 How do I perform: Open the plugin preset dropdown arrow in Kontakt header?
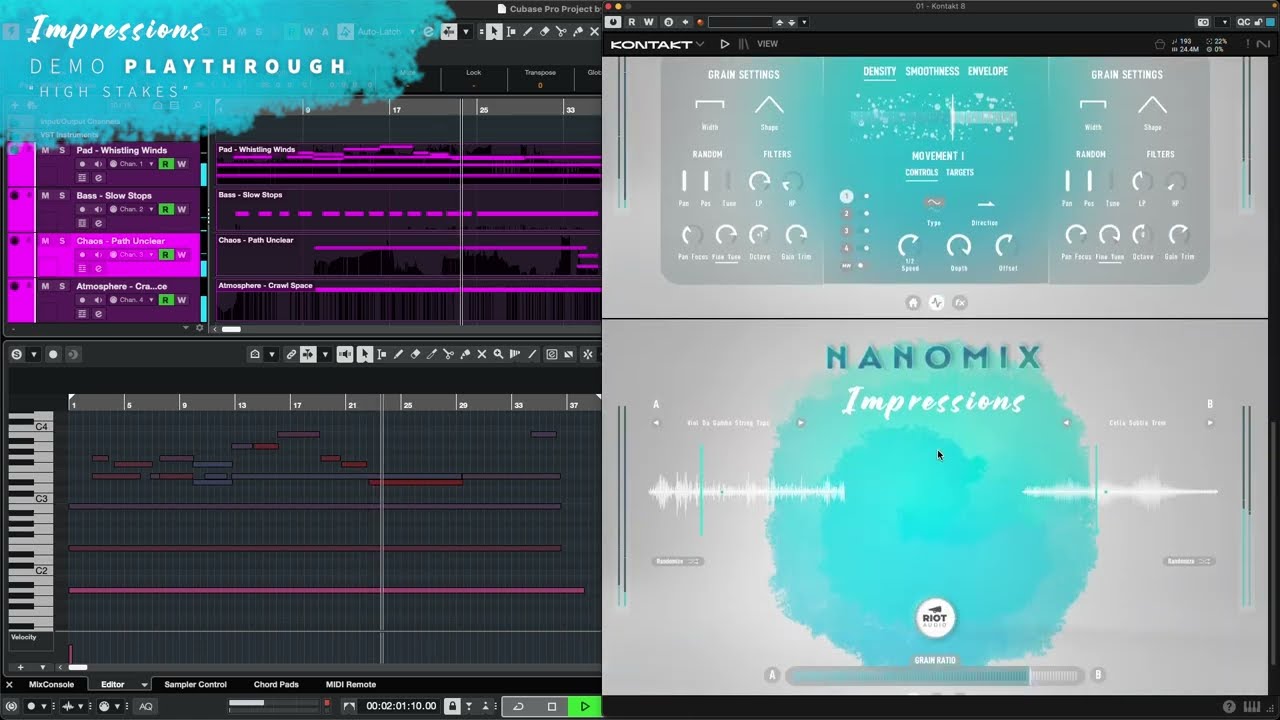(x=804, y=22)
